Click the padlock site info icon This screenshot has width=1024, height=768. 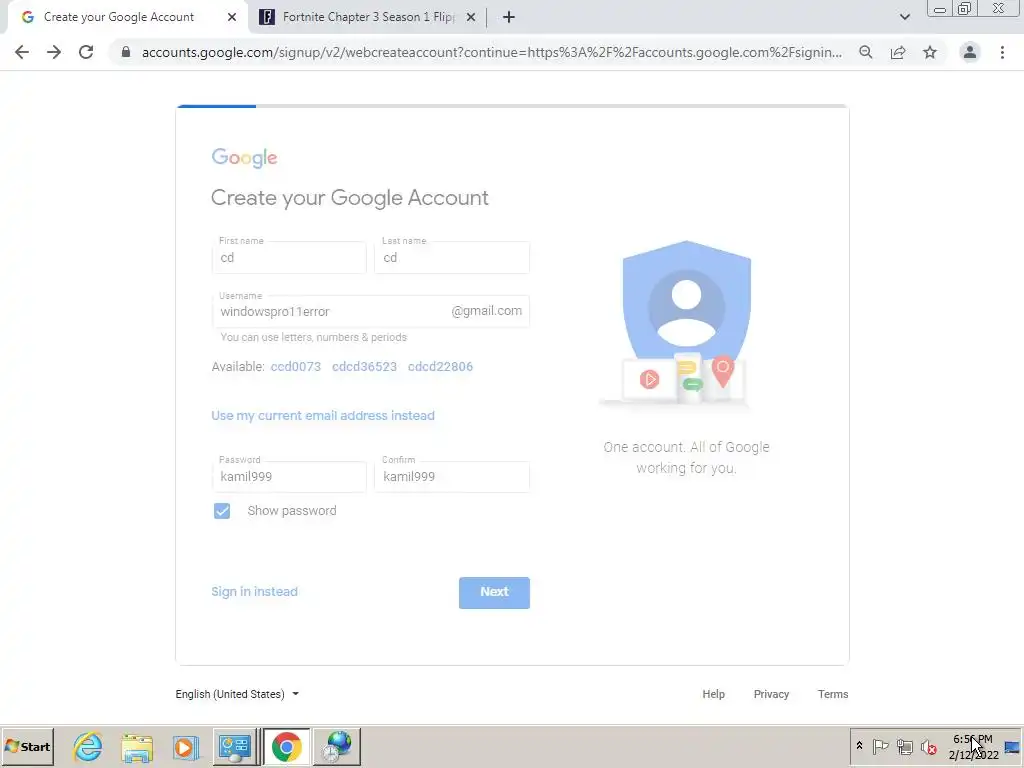coord(126,52)
